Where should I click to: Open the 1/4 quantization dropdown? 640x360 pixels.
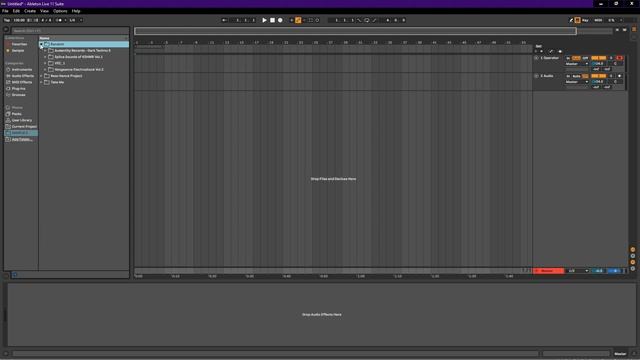pos(76,20)
